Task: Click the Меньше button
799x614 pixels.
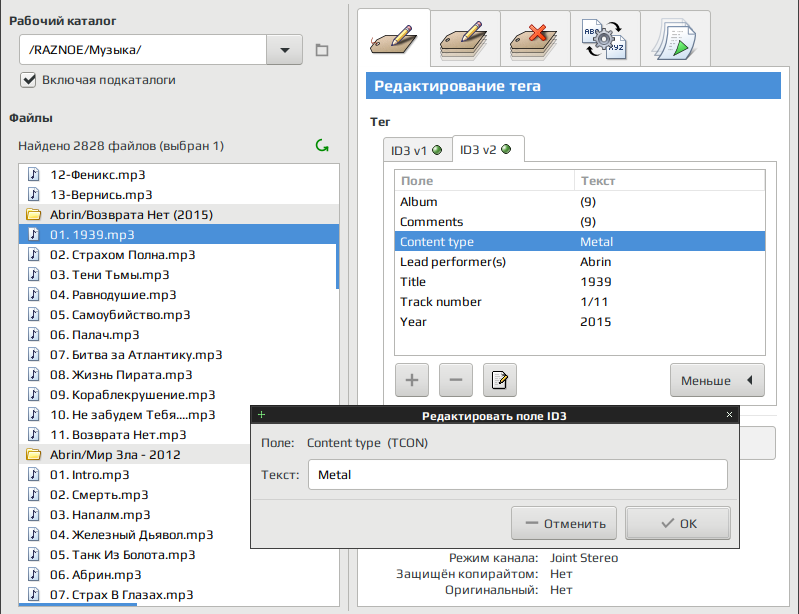Action: coord(717,380)
